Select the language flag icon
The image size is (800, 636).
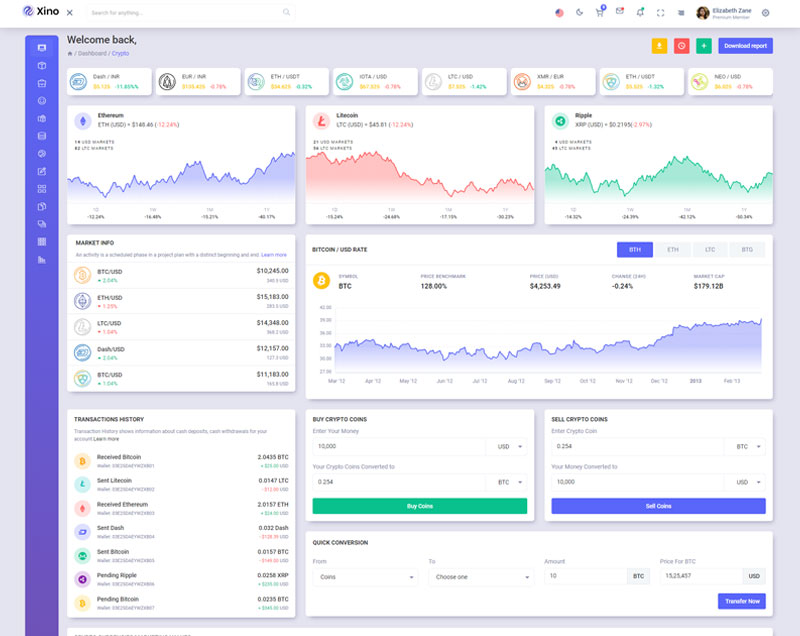(558, 13)
